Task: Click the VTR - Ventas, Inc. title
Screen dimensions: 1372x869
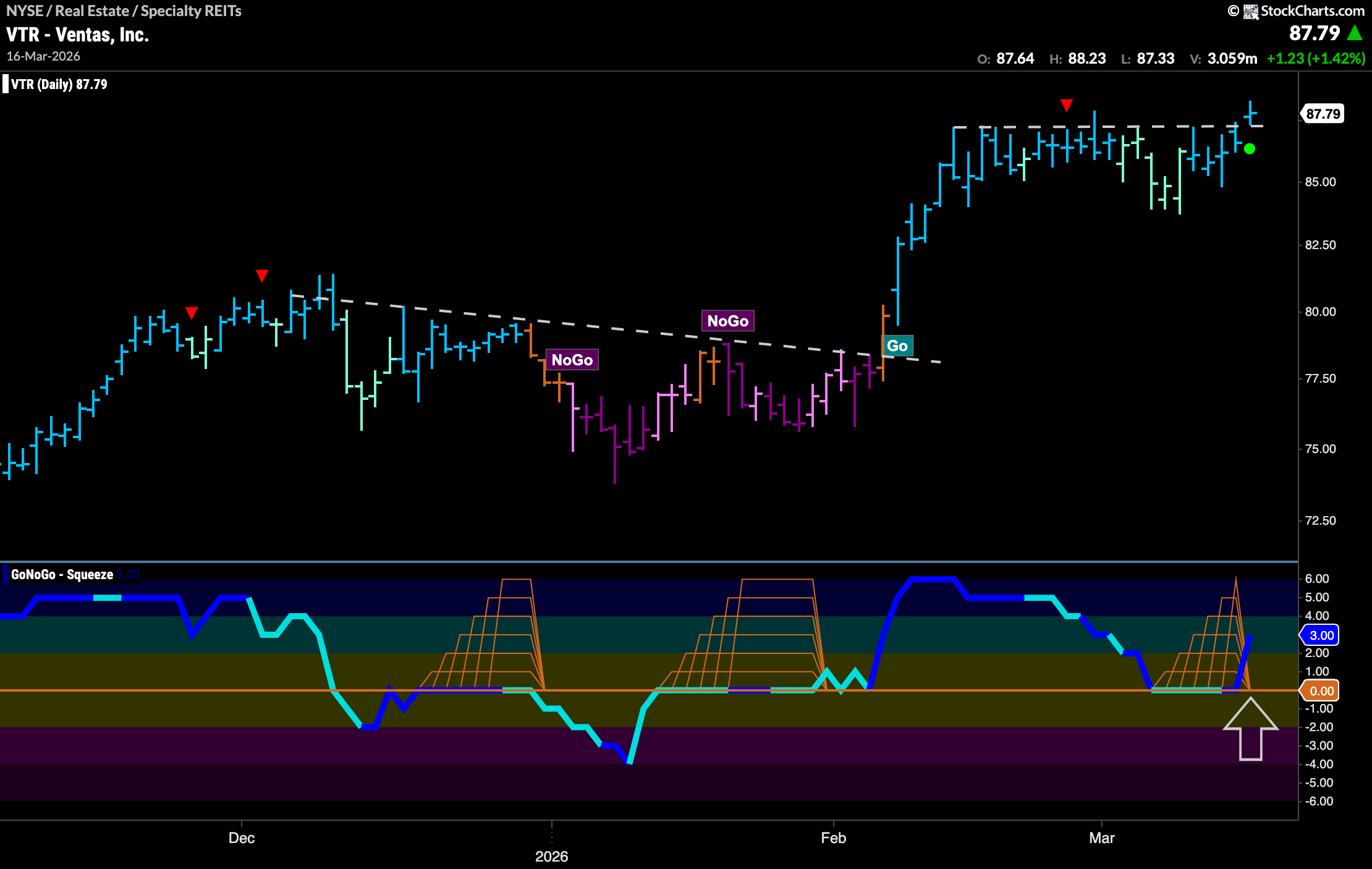Action: click(x=78, y=35)
